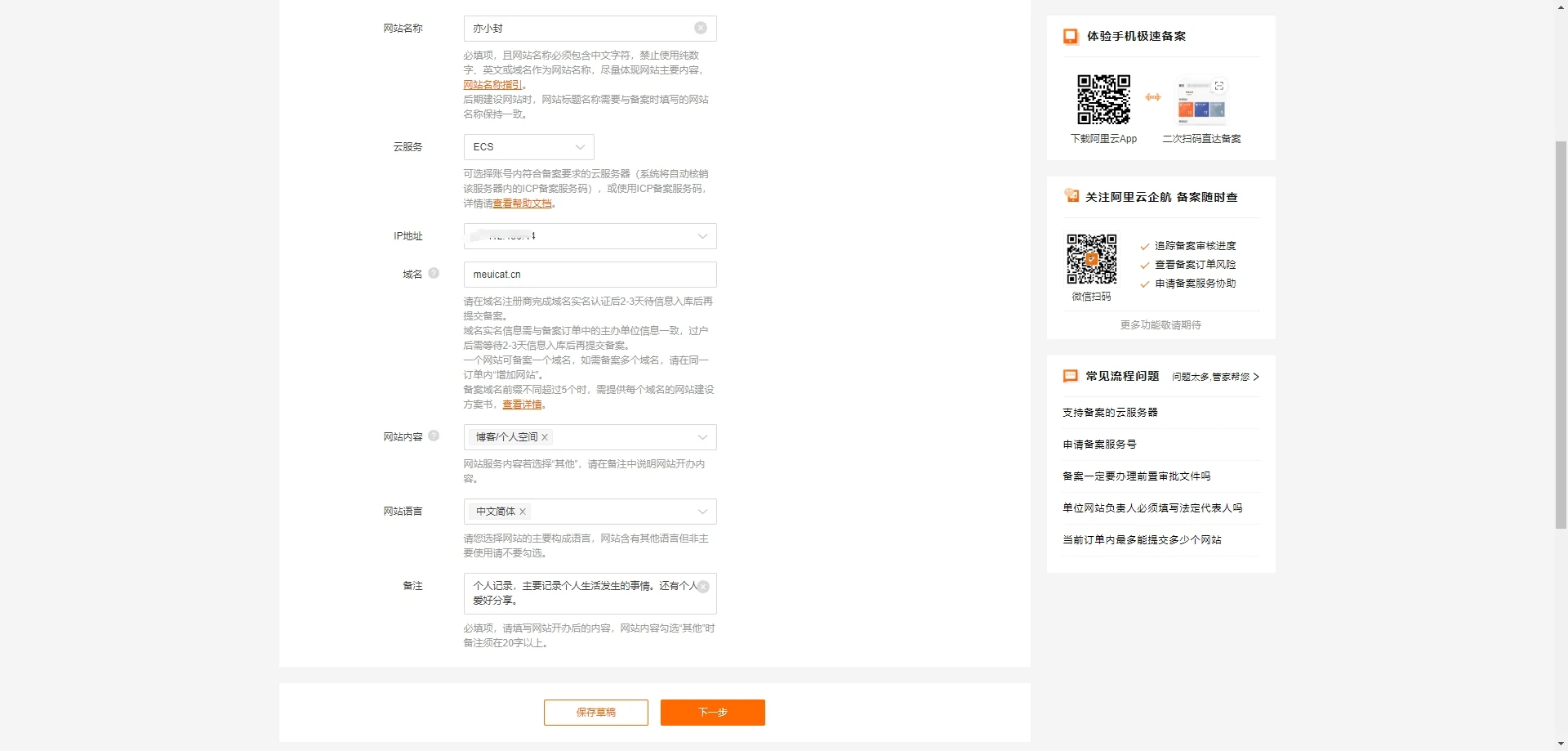Click in the 域名 input field
Viewport: 1568px width, 751px height.
589,275
